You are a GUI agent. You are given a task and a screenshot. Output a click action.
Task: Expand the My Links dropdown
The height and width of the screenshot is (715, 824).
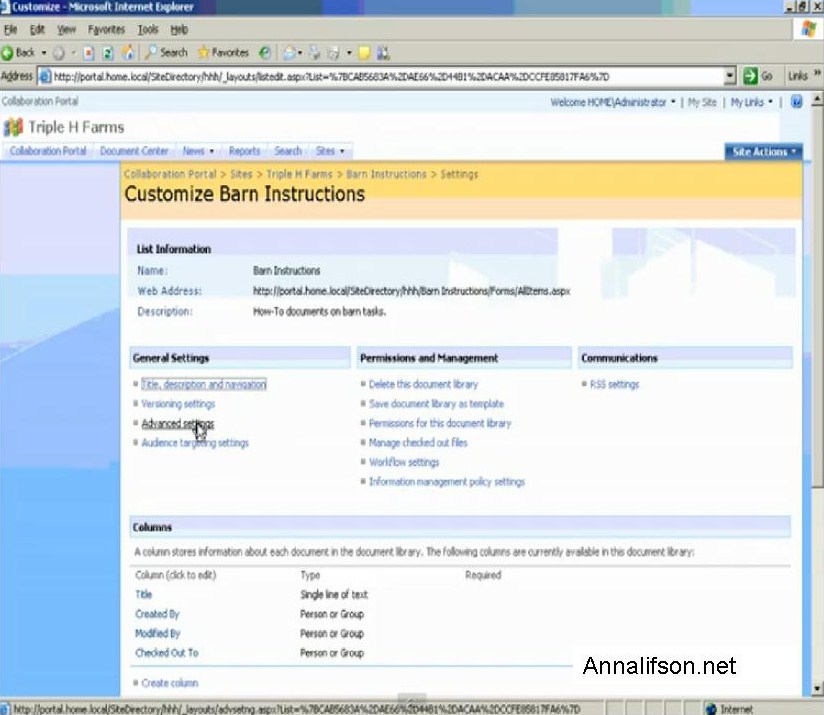pos(751,102)
